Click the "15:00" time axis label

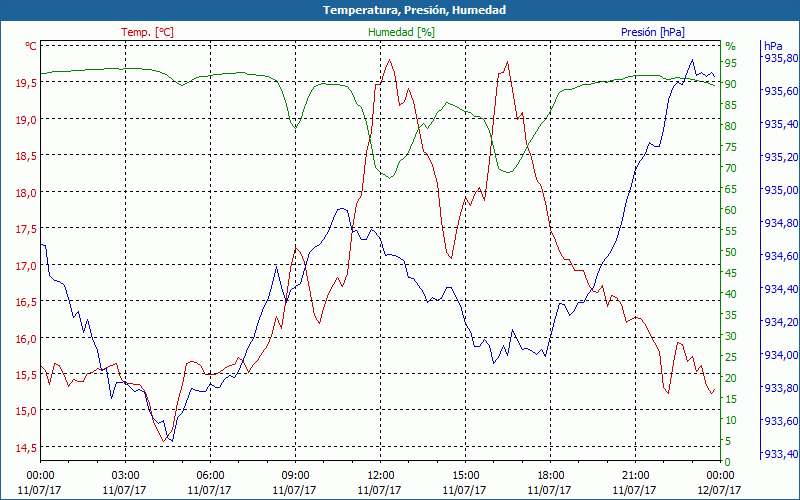(465, 476)
